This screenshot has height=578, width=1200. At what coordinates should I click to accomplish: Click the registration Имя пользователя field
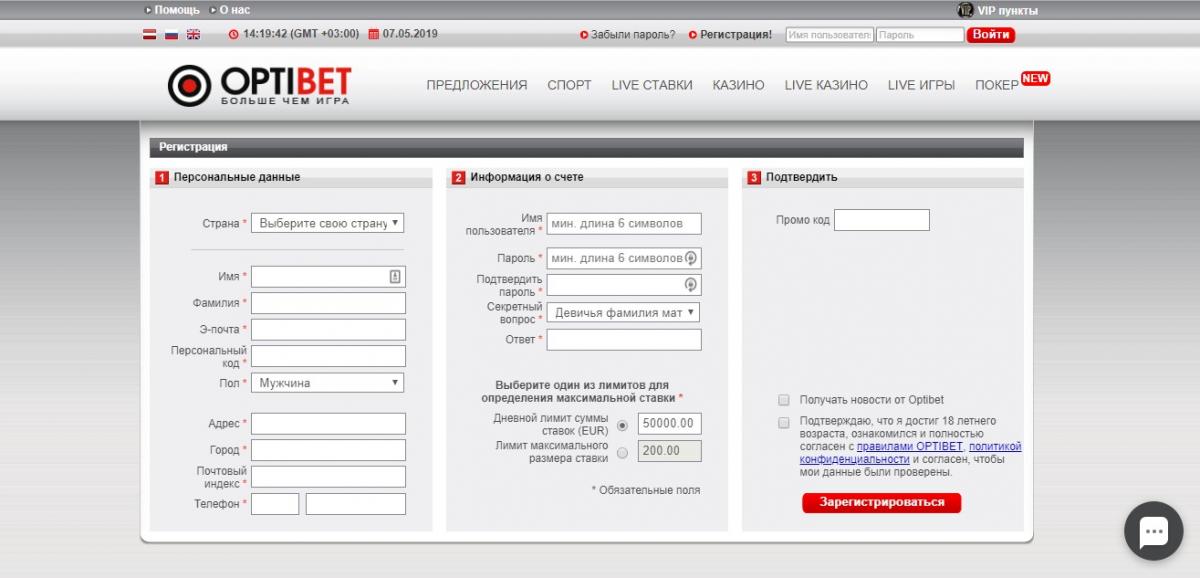tap(624, 223)
